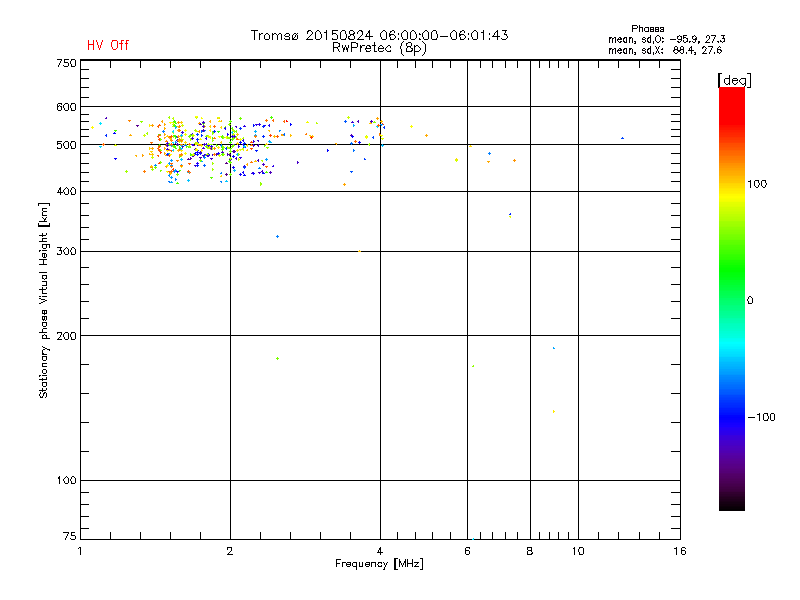Click the colorbar label '-100'
Image resolution: width=800 pixels, height=600 pixels.
[761, 417]
